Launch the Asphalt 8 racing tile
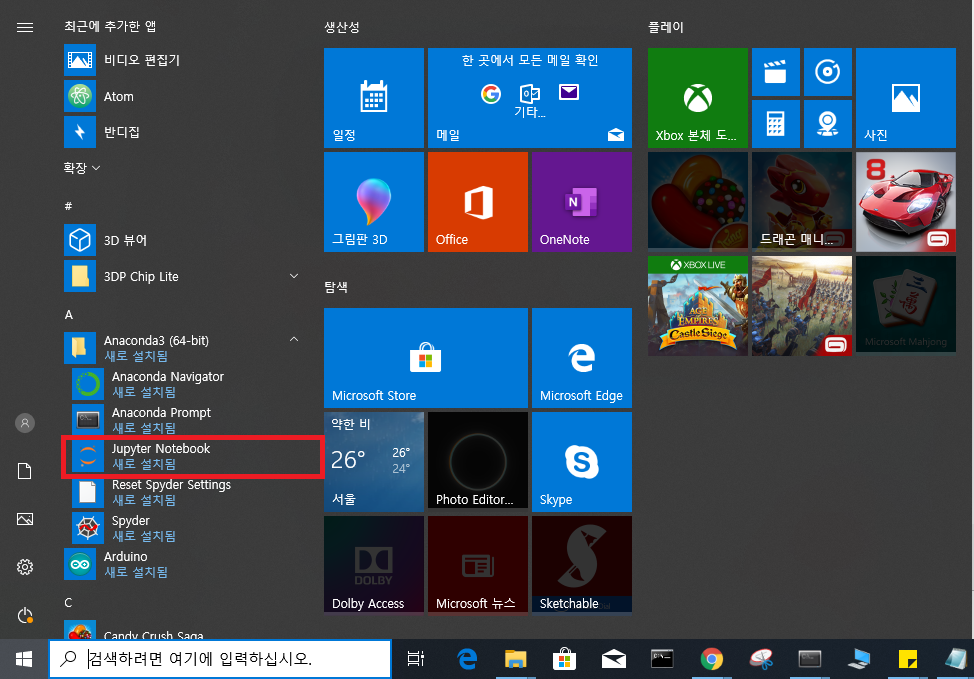Image resolution: width=974 pixels, height=679 pixels. tap(906, 202)
